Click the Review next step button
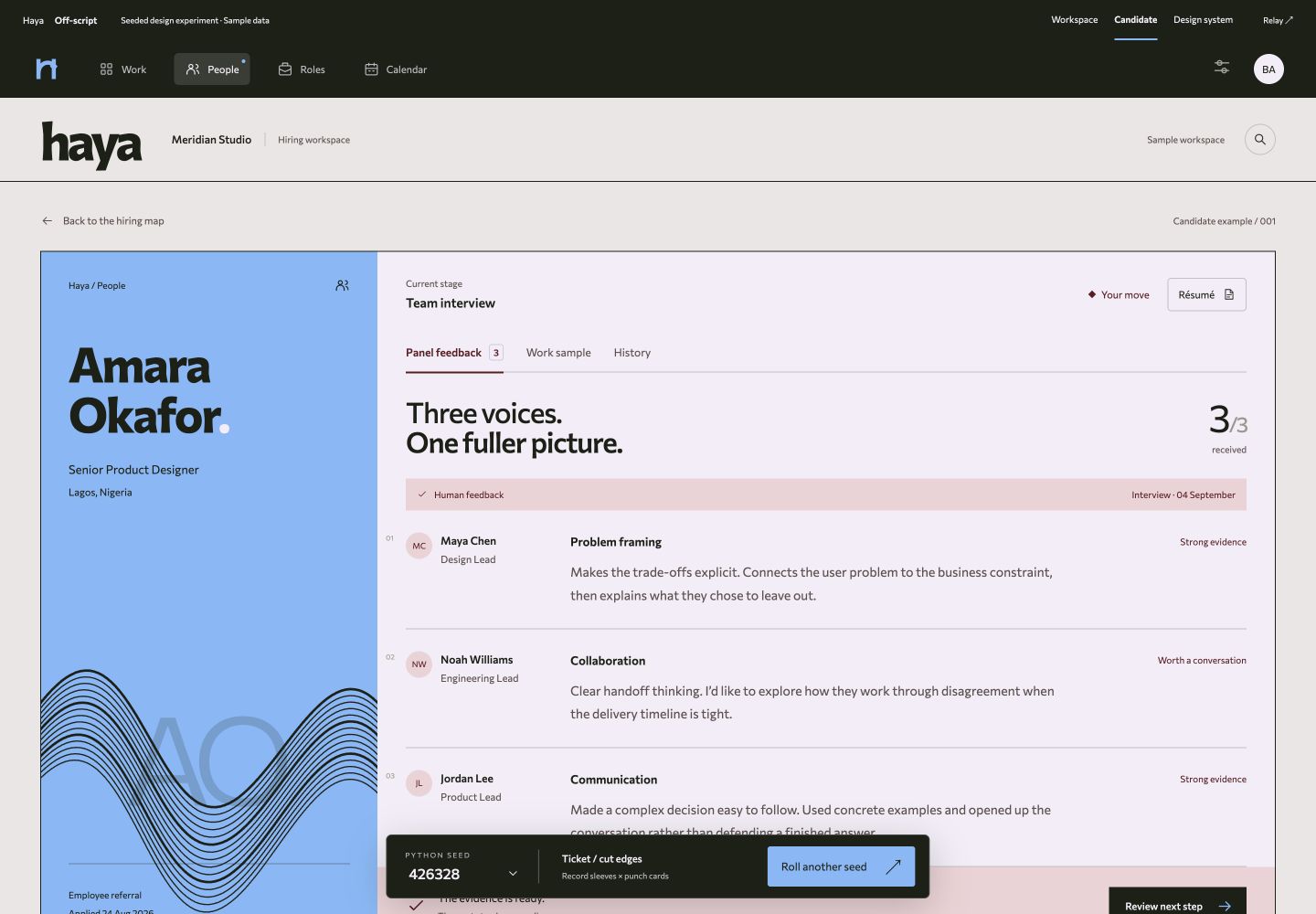This screenshot has height=914, width=1316. point(1177,904)
